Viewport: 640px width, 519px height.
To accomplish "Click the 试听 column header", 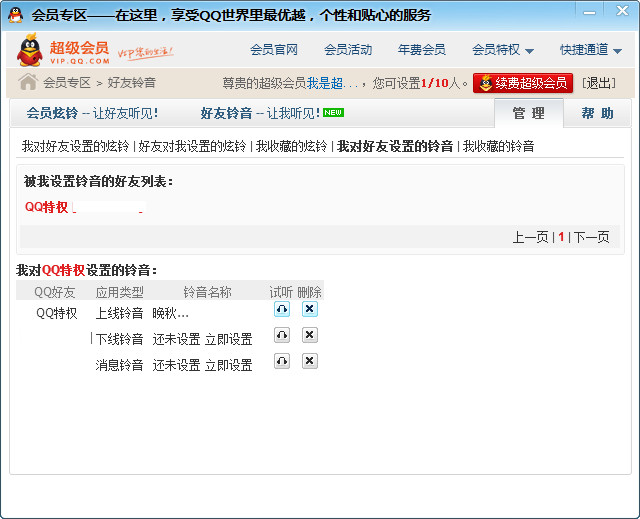I will (x=281, y=292).
